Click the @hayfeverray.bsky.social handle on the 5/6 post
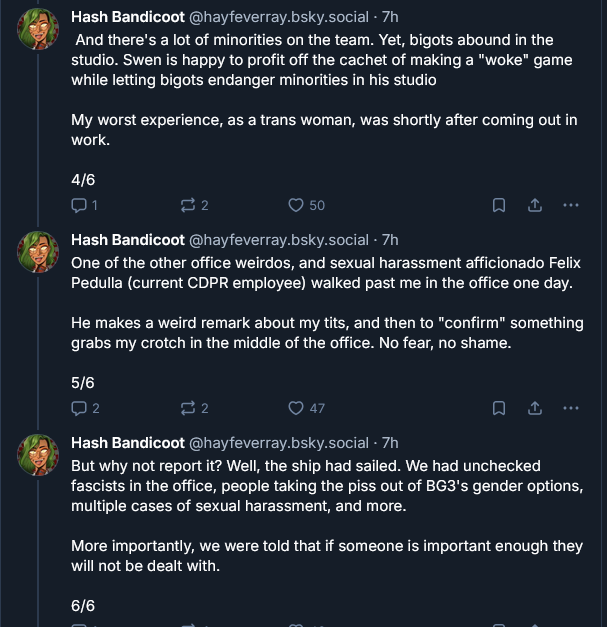The height and width of the screenshot is (627, 607). pos(279,240)
